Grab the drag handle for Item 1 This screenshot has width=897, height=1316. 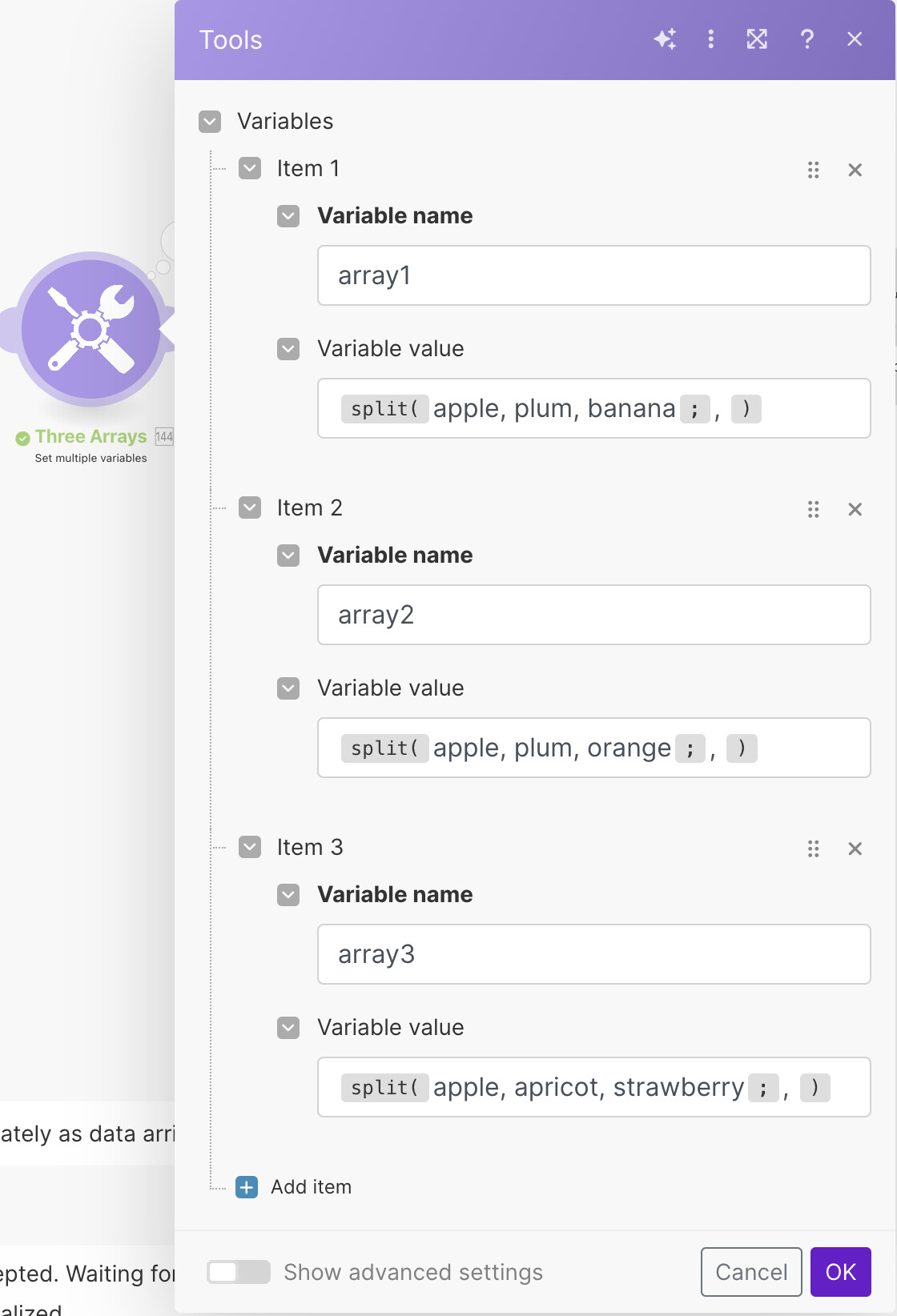tap(814, 170)
